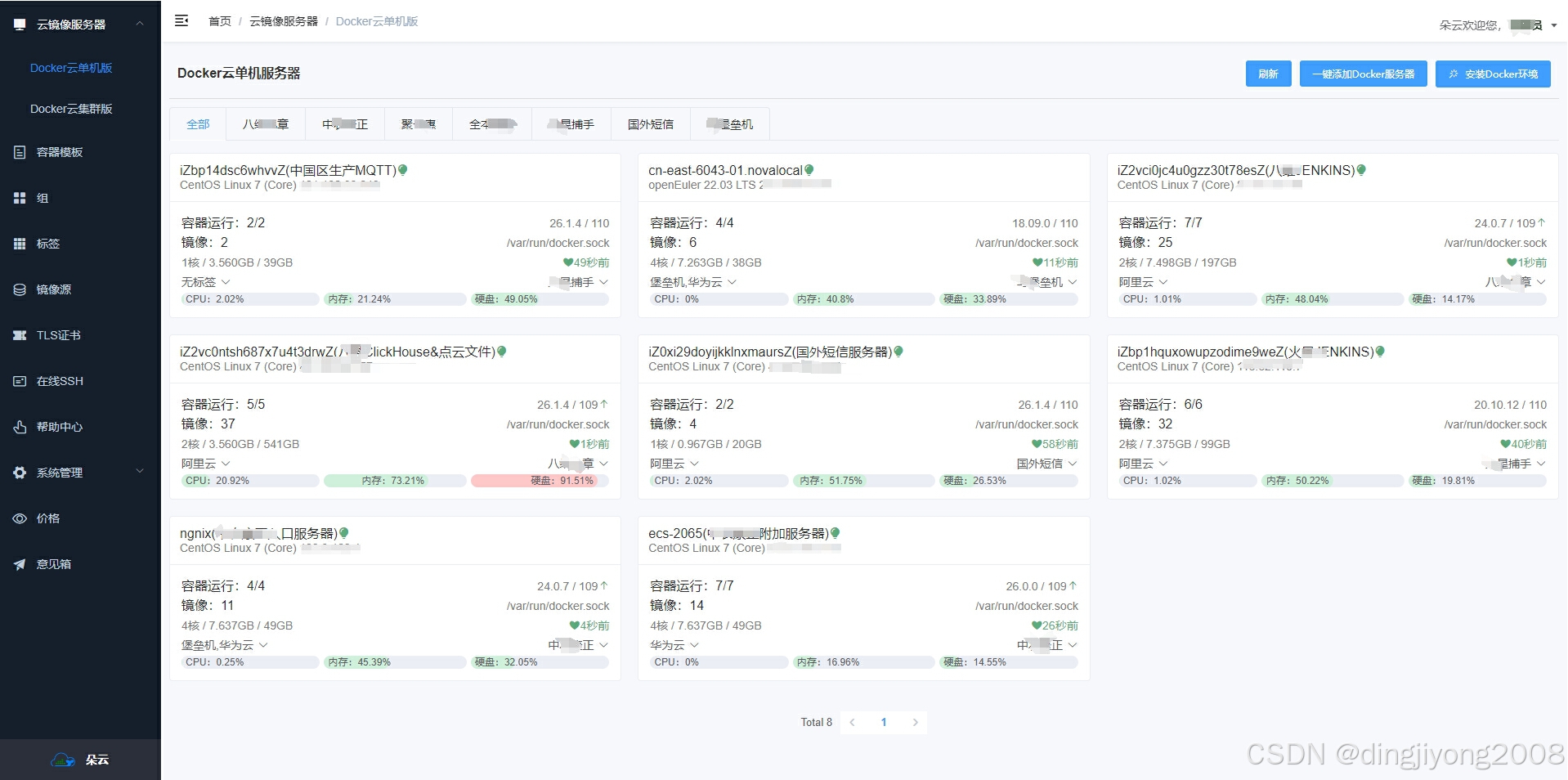Screen dimensions: 1568x780
Task: Open the user account dropdown arrow
Action: pos(1554,25)
